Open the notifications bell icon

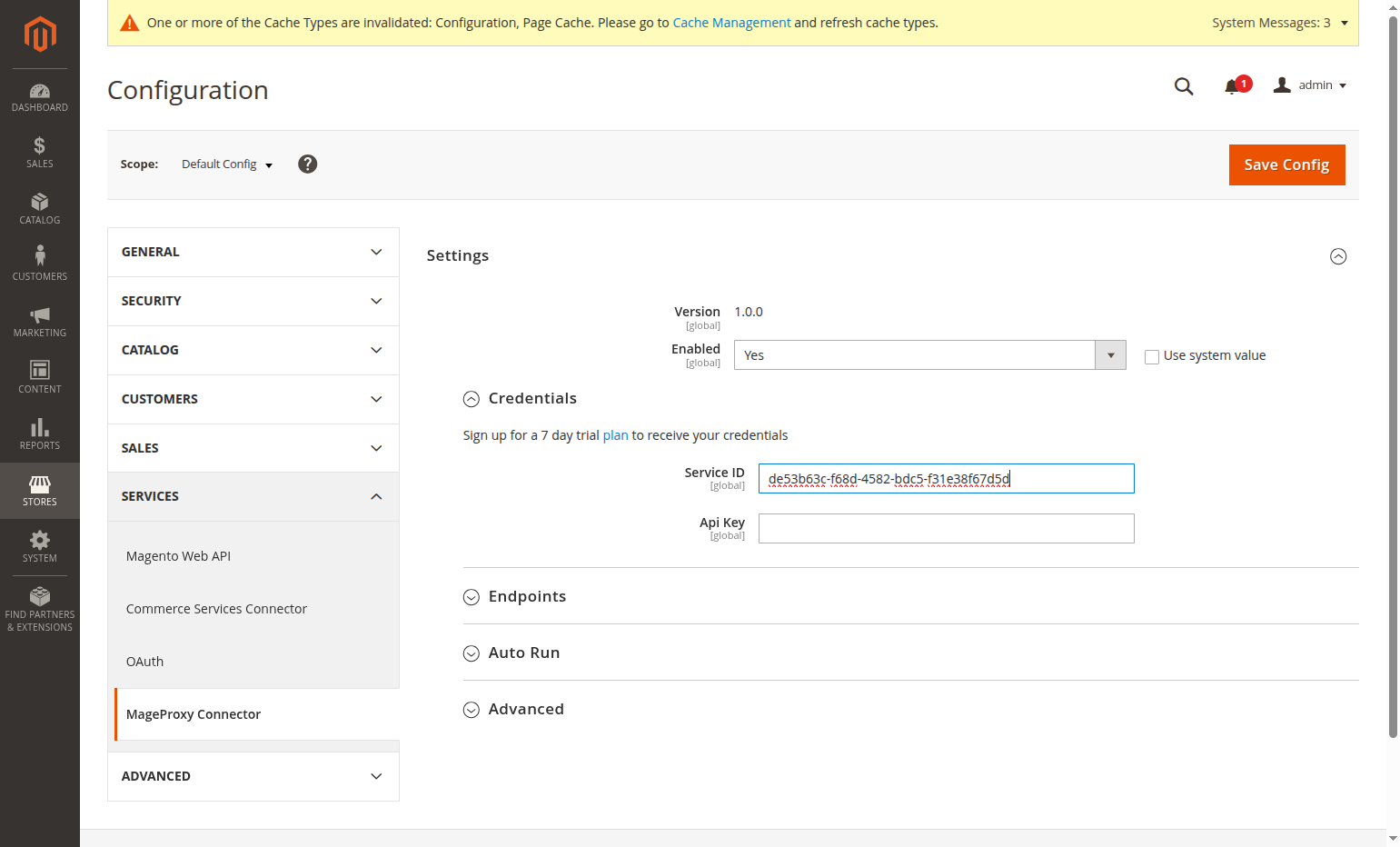click(1232, 86)
